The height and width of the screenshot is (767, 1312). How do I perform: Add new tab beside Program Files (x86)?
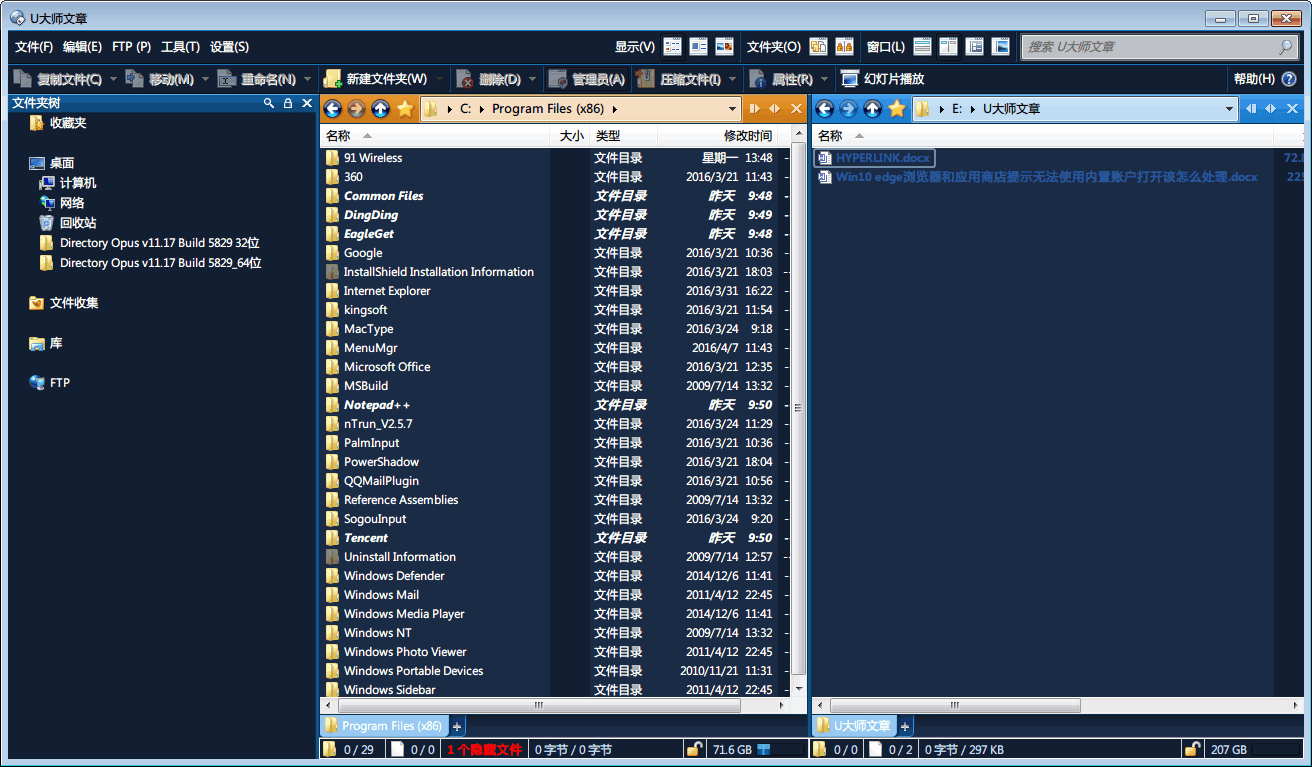[457, 726]
